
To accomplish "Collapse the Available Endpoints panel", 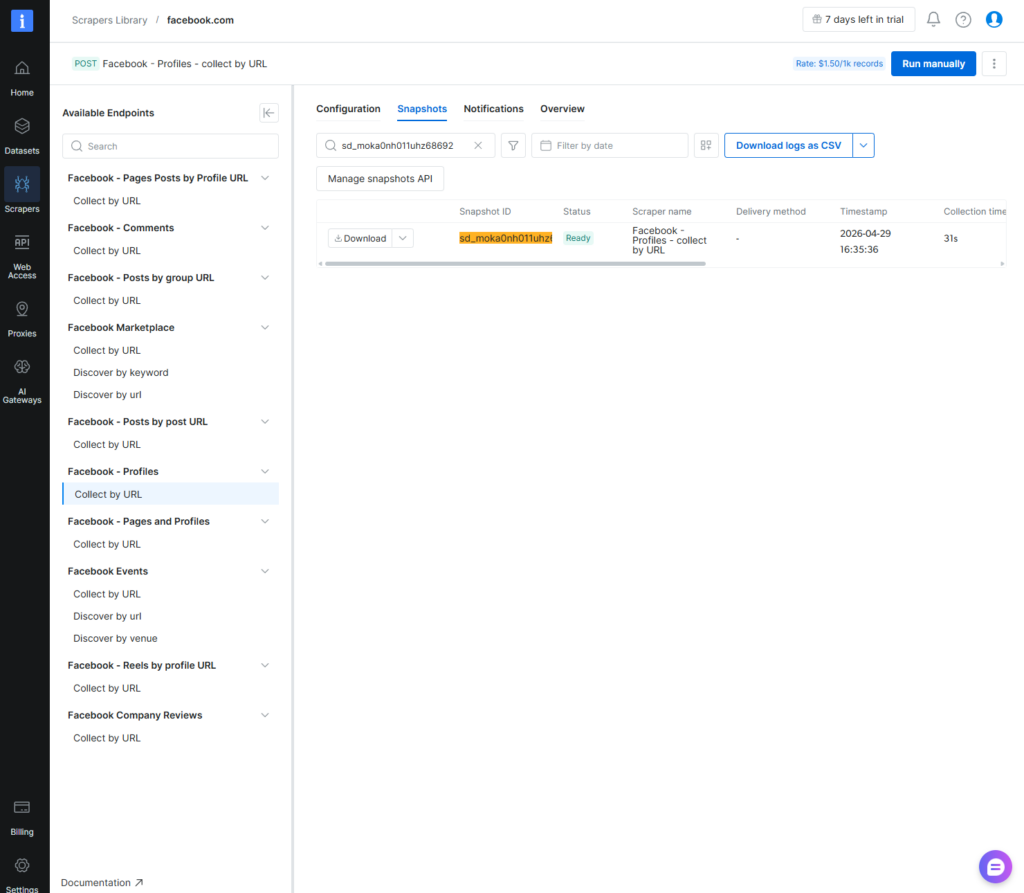I will (x=268, y=112).
